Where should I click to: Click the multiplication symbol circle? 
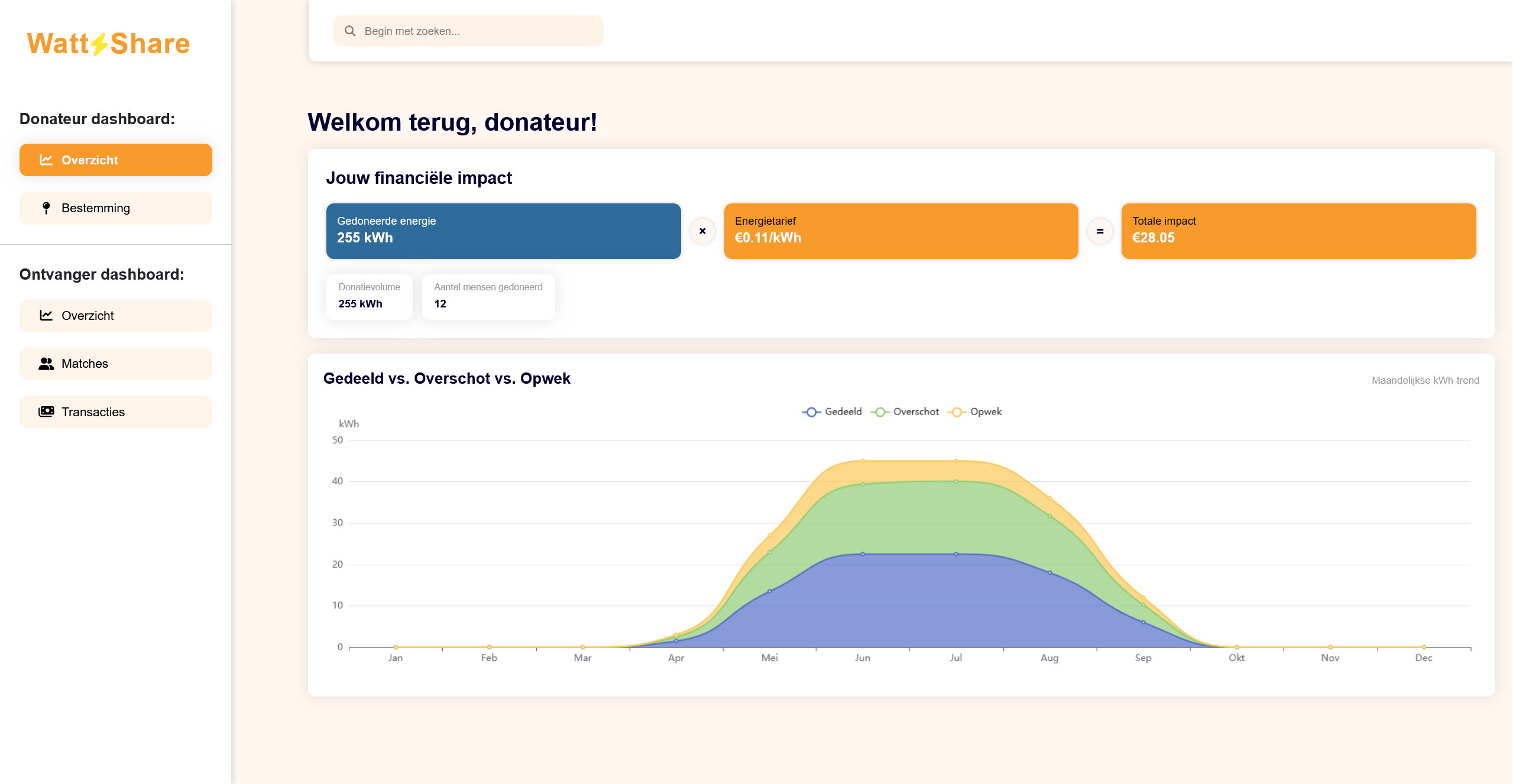(702, 231)
